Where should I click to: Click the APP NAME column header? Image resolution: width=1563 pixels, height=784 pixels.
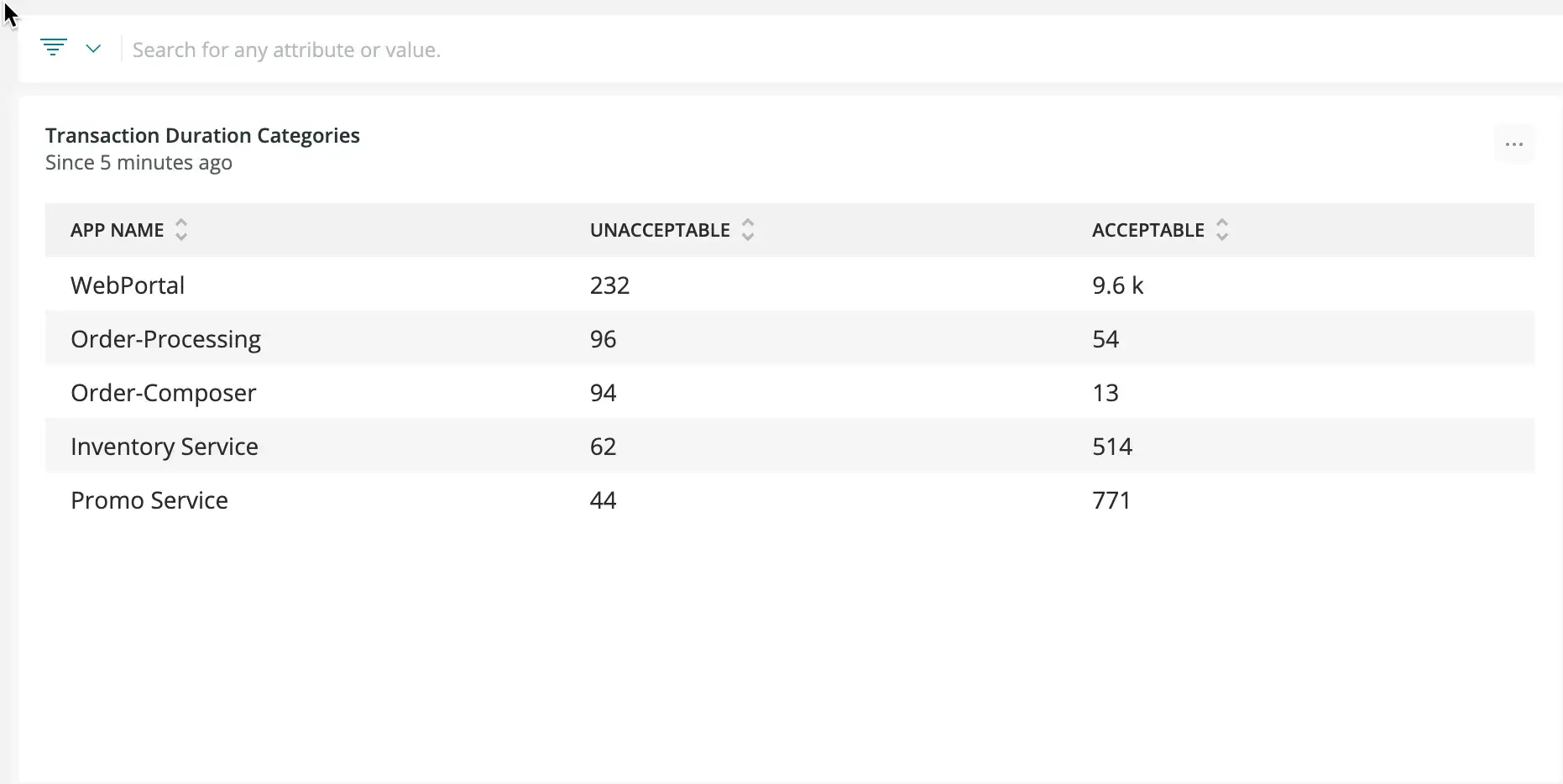click(x=118, y=230)
